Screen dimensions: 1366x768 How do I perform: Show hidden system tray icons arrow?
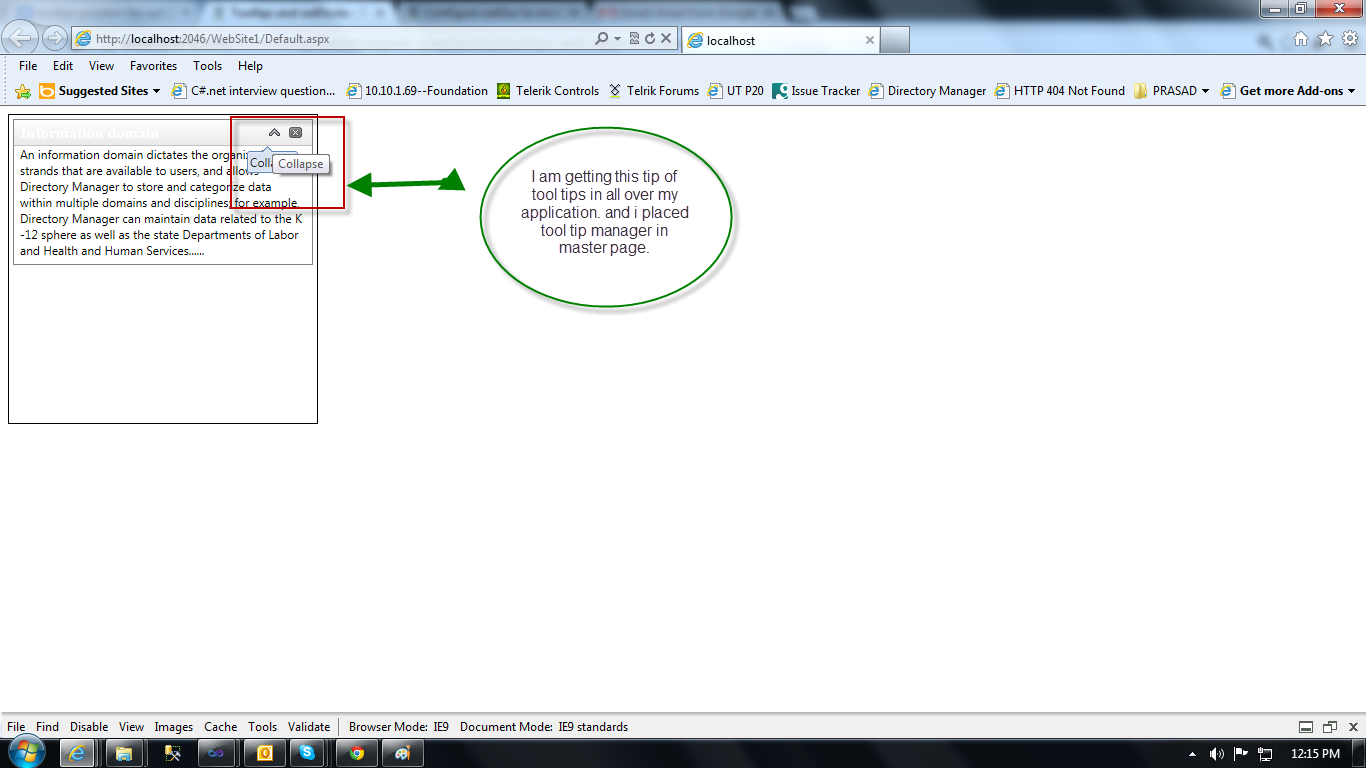tap(1192, 754)
